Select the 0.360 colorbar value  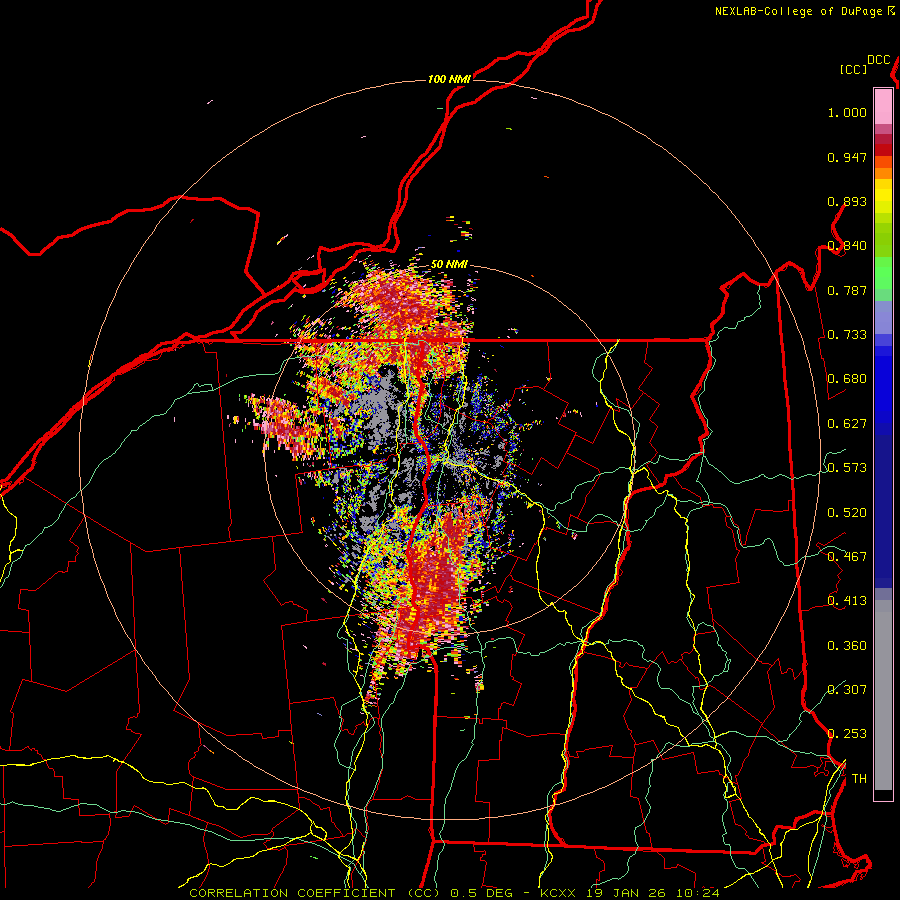point(847,646)
